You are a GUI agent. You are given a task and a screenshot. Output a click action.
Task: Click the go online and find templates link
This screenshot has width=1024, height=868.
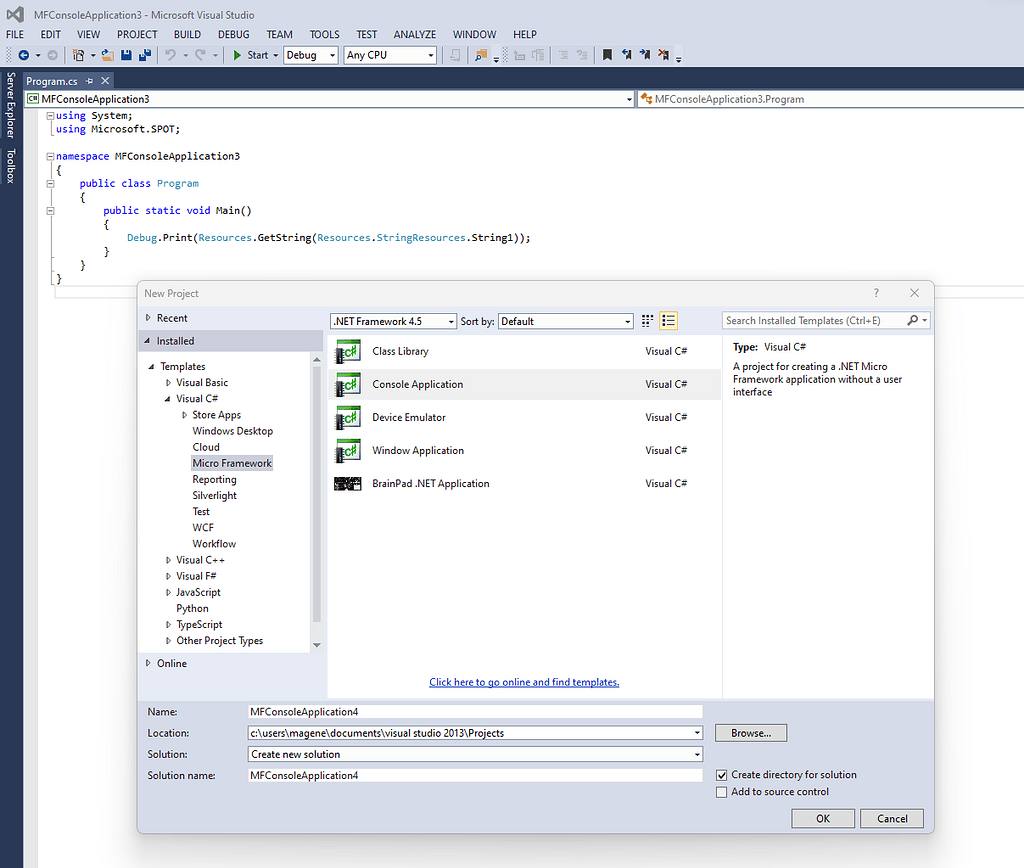524,682
